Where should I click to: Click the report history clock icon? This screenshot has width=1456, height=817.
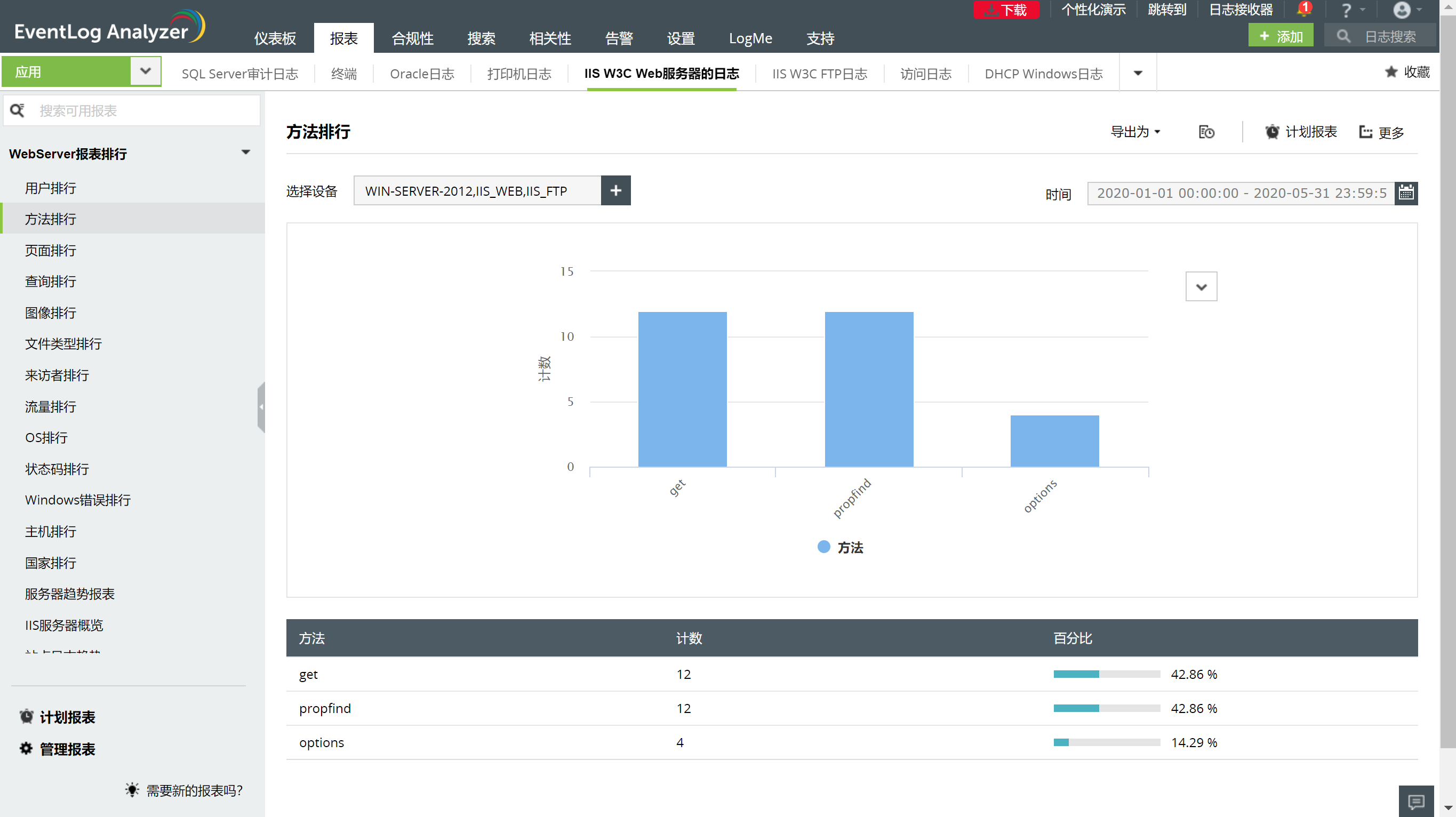[x=1206, y=132]
